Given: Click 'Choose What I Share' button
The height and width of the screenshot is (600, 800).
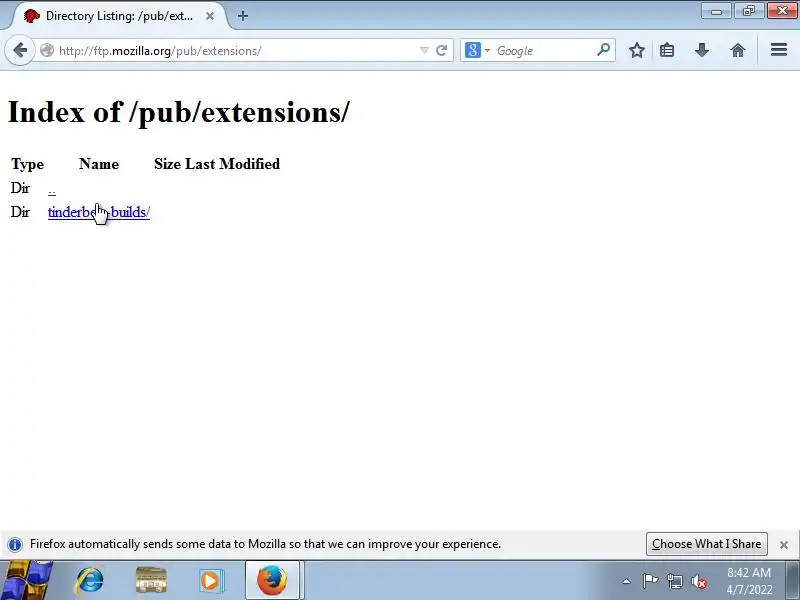Looking at the screenshot, I should [x=707, y=544].
